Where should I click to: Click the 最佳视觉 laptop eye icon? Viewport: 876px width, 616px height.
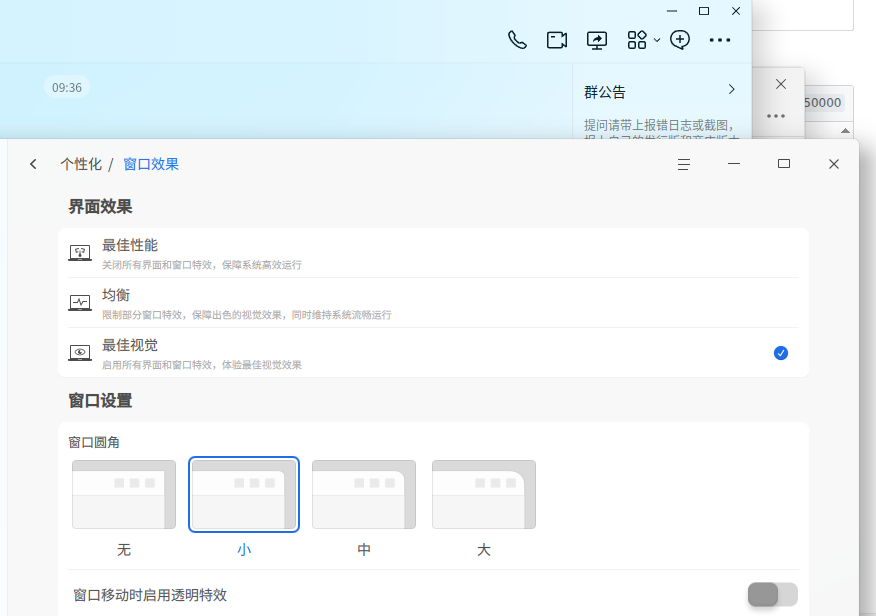pyautogui.click(x=80, y=353)
